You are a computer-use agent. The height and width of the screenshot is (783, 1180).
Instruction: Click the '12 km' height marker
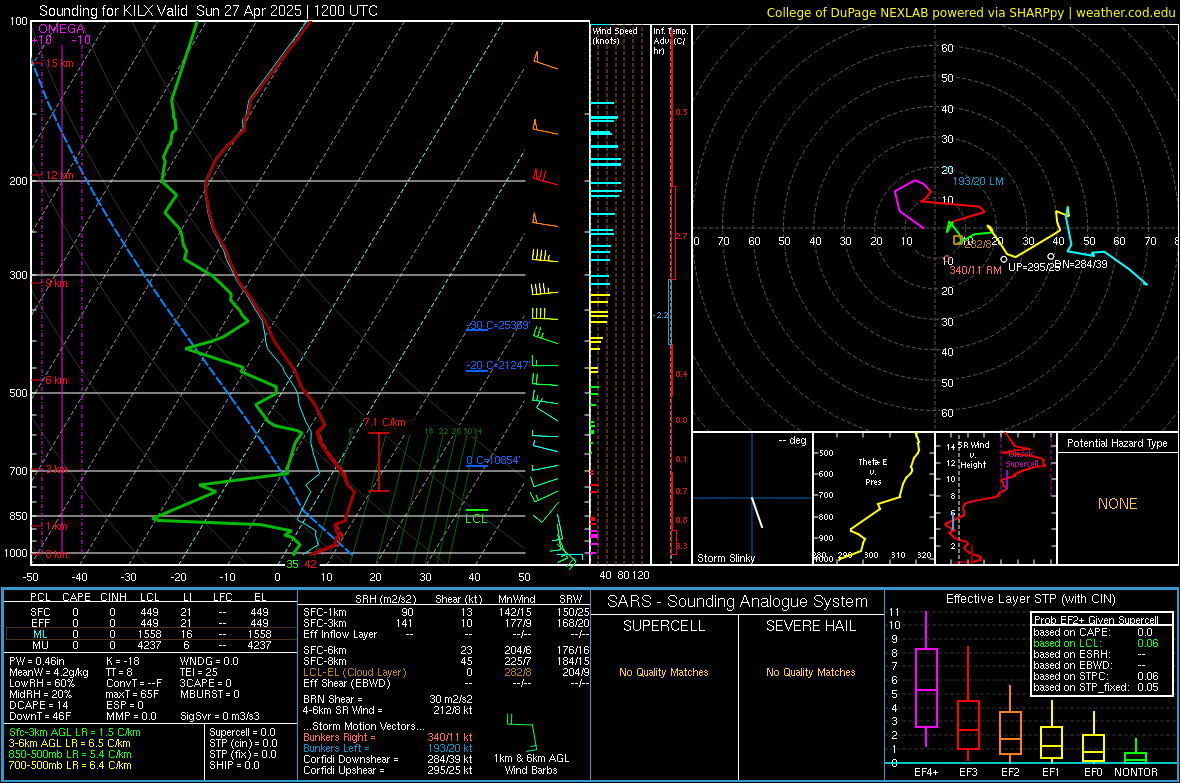59,175
